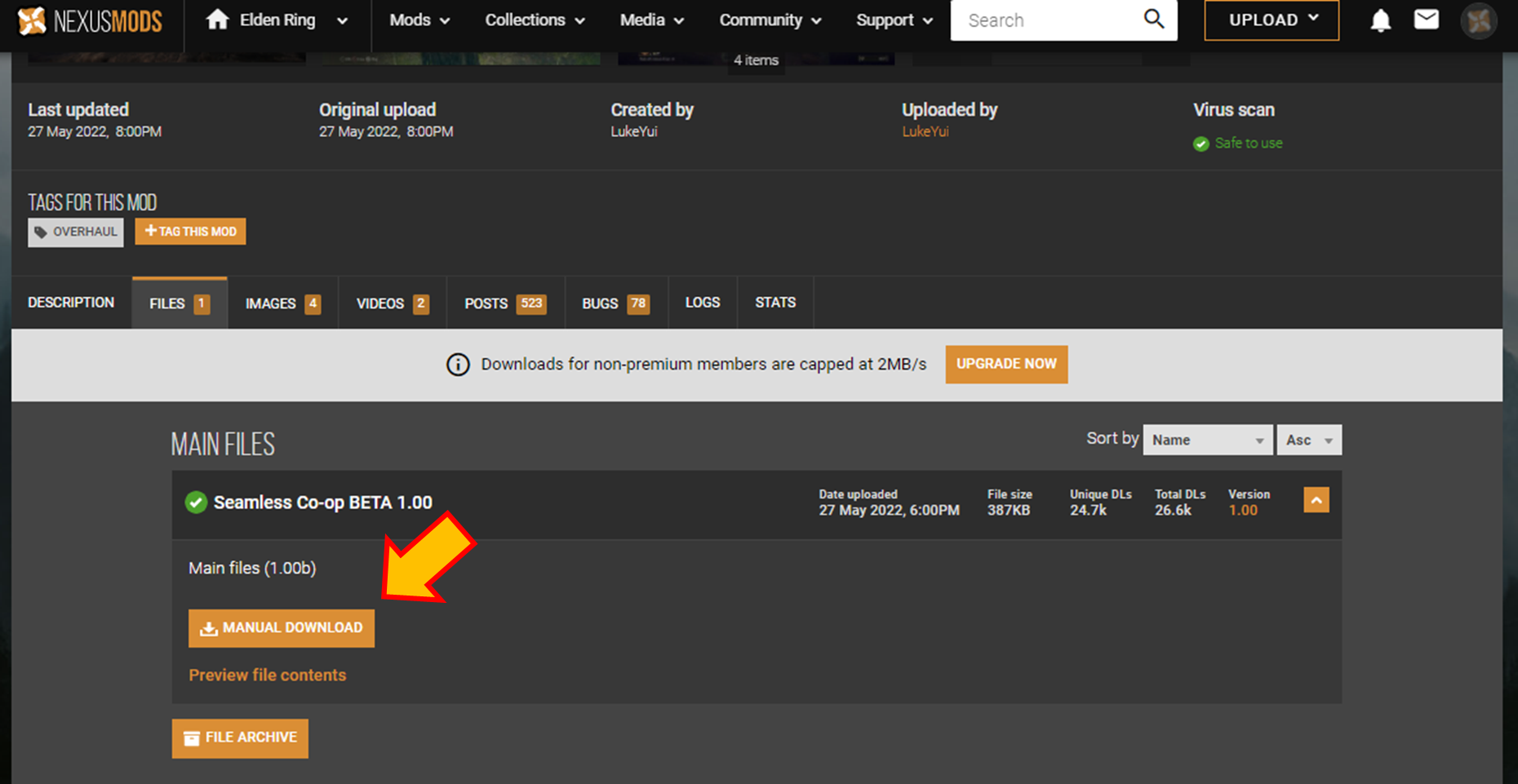
Task: Open the Sort by Name dropdown
Action: 1207,440
